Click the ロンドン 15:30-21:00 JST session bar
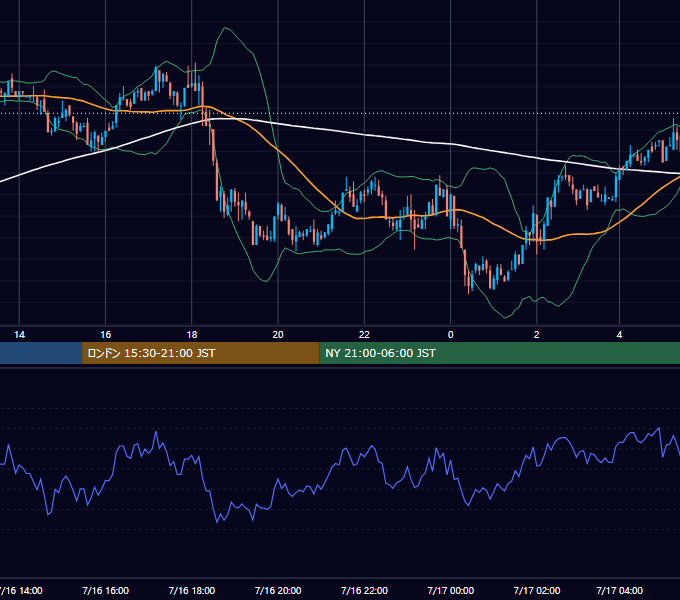The image size is (680, 600). [x=200, y=353]
